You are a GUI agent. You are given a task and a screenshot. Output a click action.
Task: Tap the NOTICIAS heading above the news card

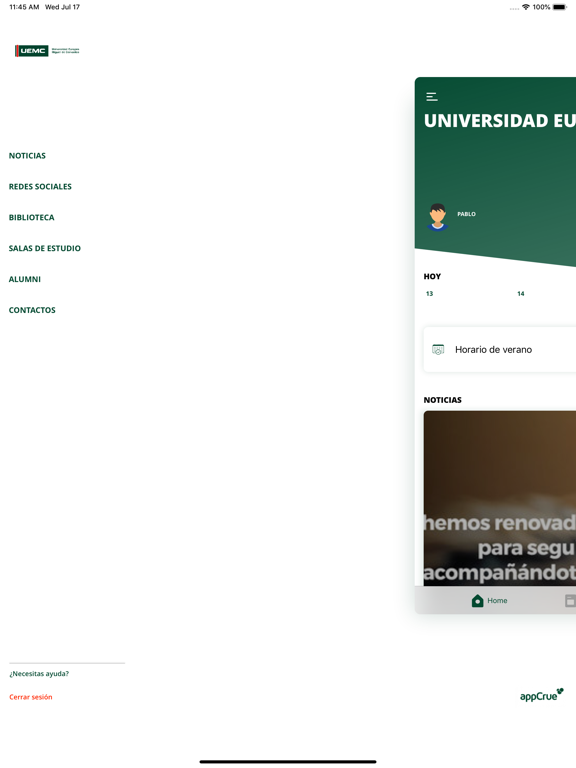[443, 400]
